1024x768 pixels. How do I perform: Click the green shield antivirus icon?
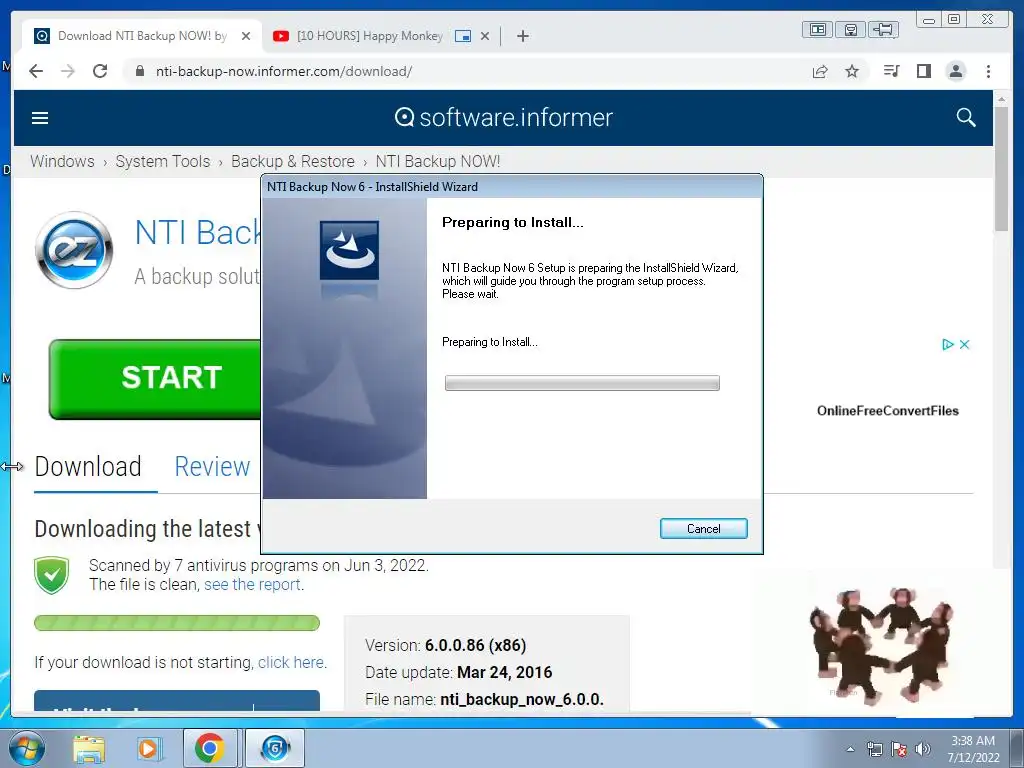[x=52, y=575]
